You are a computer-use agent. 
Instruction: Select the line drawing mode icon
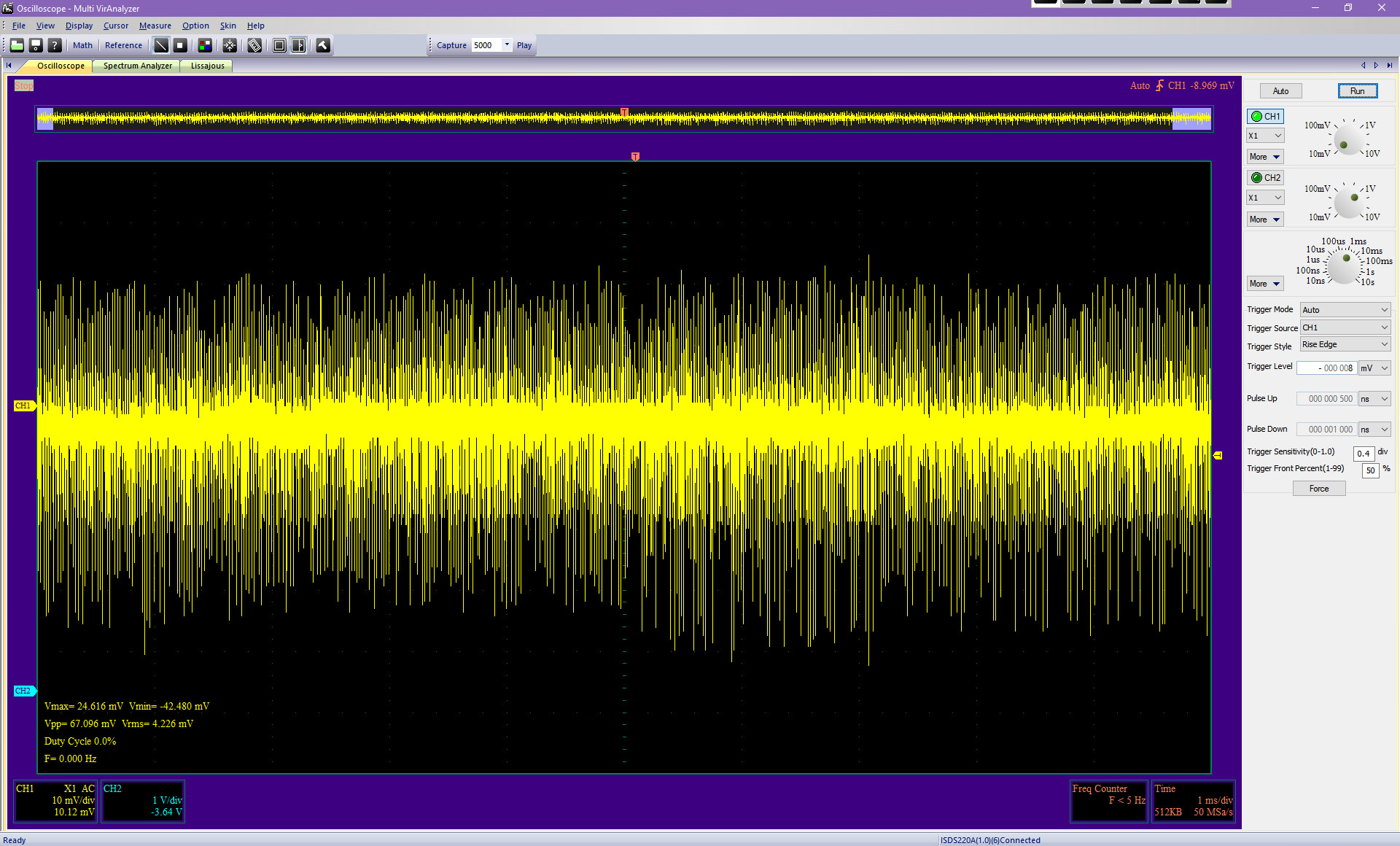click(161, 45)
